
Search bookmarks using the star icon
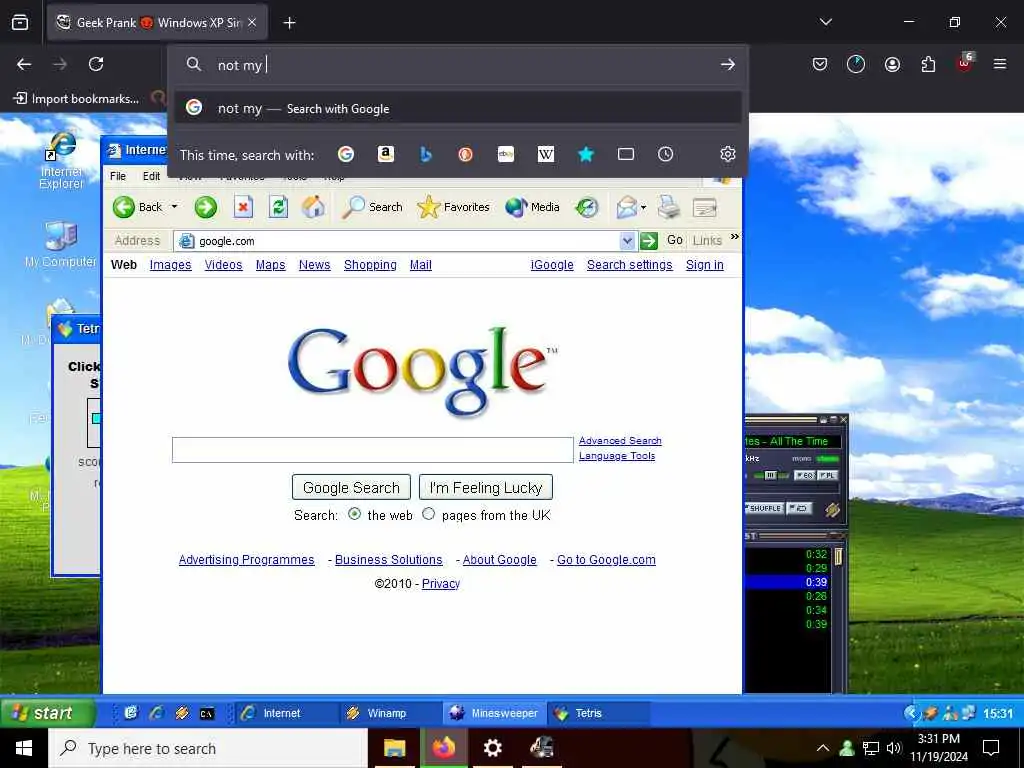(x=586, y=154)
